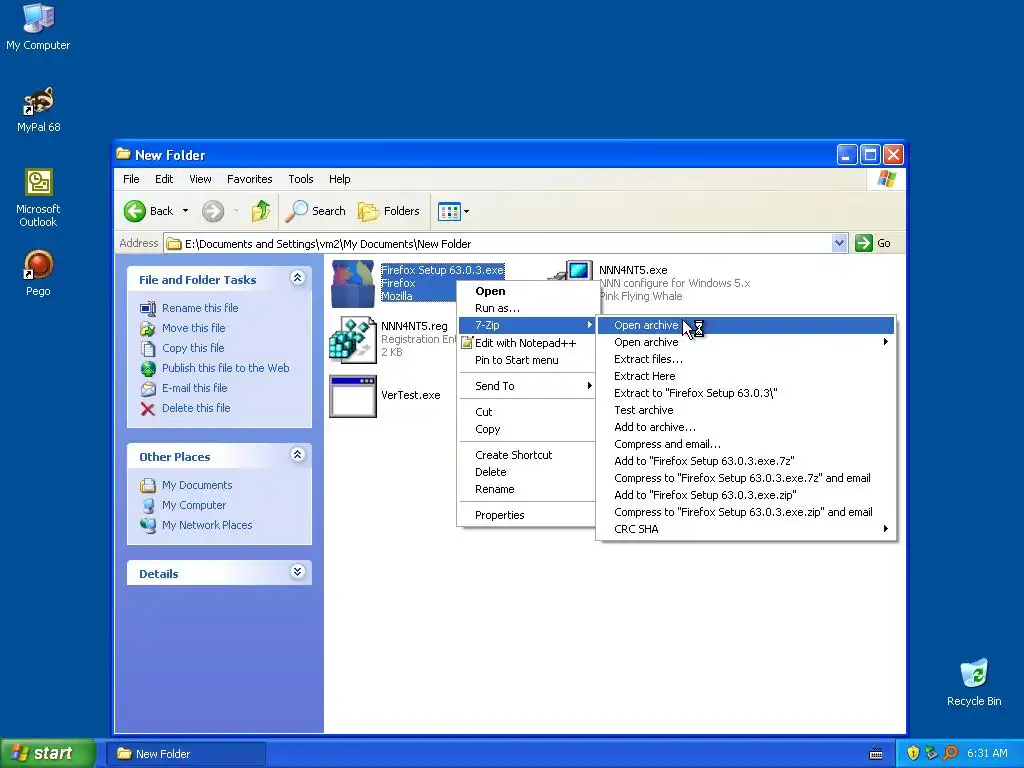This screenshot has height=768, width=1024.
Task: Toggle the Folders pane
Action: (389, 211)
